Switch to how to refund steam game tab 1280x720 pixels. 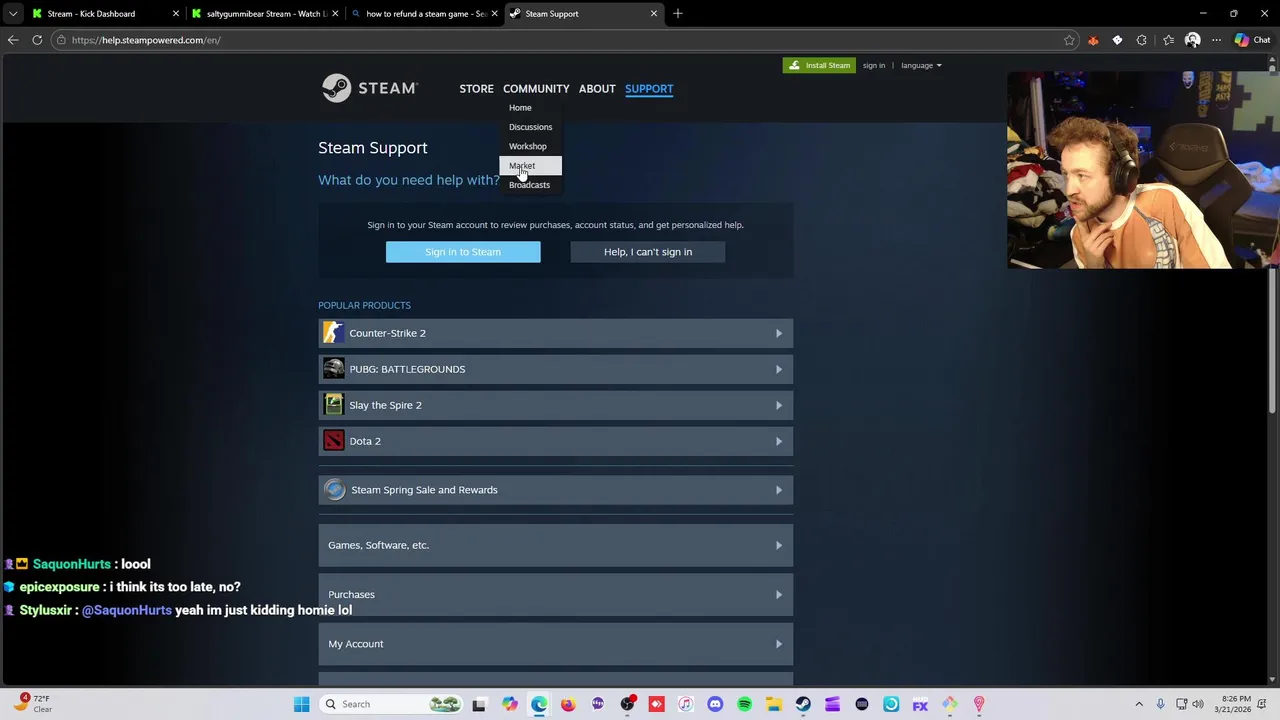(x=425, y=14)
